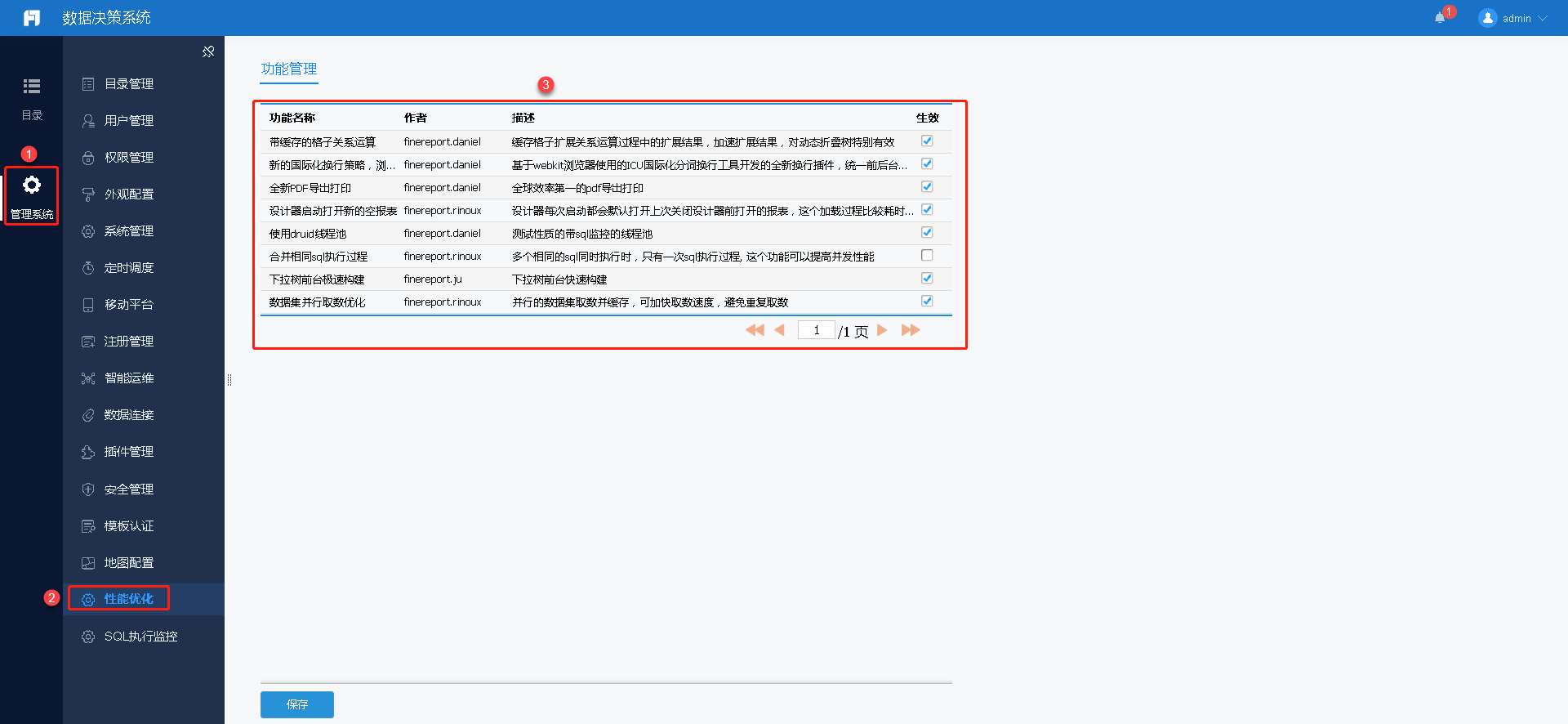The width and height of the screenshot is (1568, 724).
Task: Open 目录管理 in the sidebar
Action: click(x=129, y=84)
